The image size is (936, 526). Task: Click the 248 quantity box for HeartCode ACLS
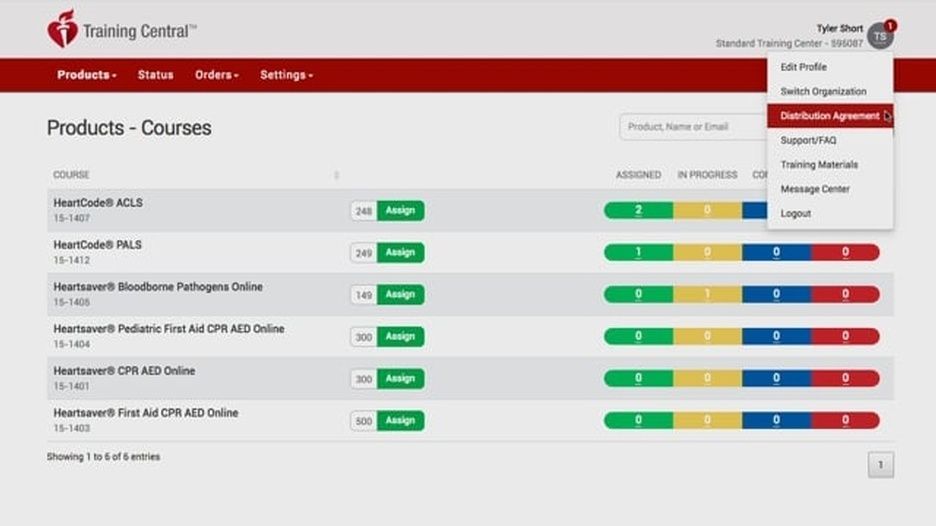[x=364, y=211]
